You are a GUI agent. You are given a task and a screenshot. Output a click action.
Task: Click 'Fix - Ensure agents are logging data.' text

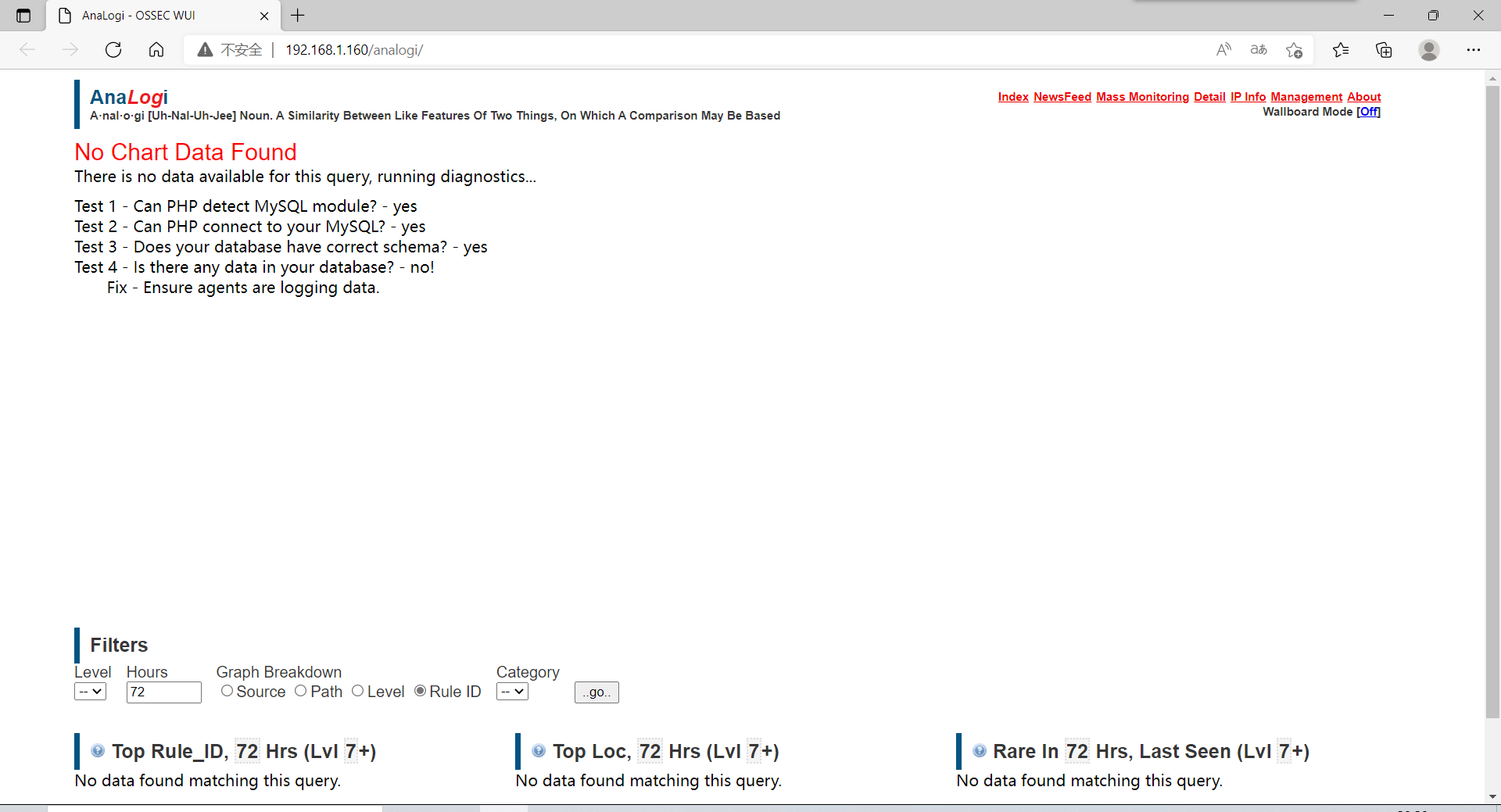tap(243, 288)
